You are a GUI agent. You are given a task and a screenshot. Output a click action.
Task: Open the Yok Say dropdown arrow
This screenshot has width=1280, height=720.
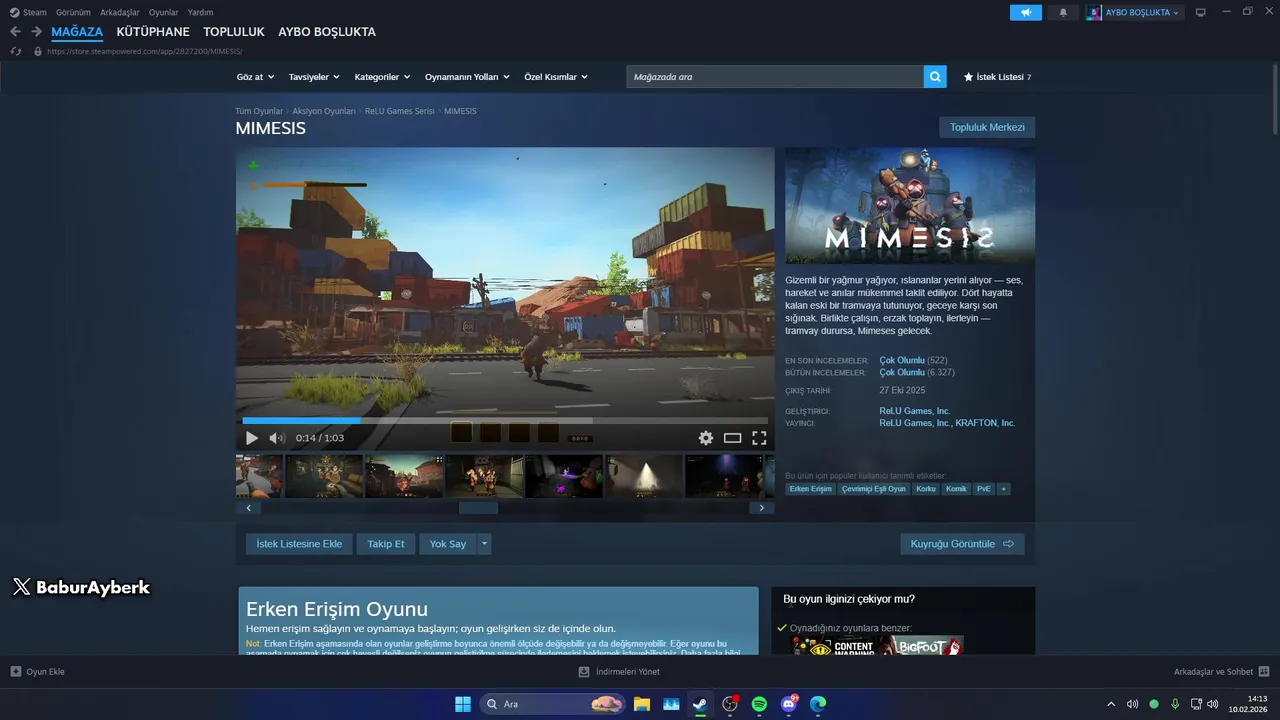484,544
